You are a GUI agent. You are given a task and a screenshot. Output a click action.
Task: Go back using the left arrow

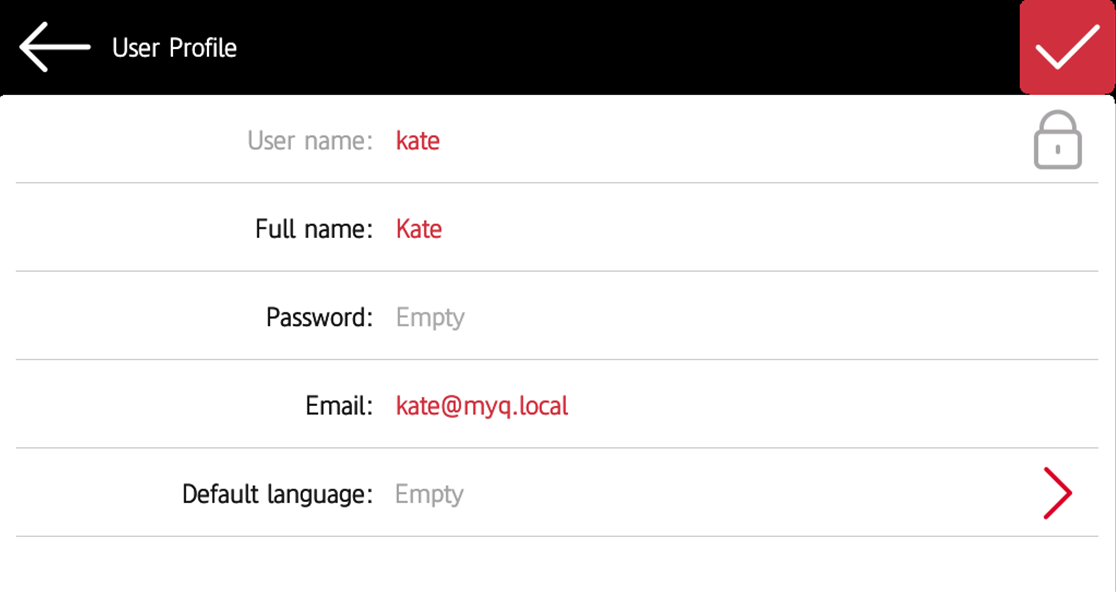55,47
